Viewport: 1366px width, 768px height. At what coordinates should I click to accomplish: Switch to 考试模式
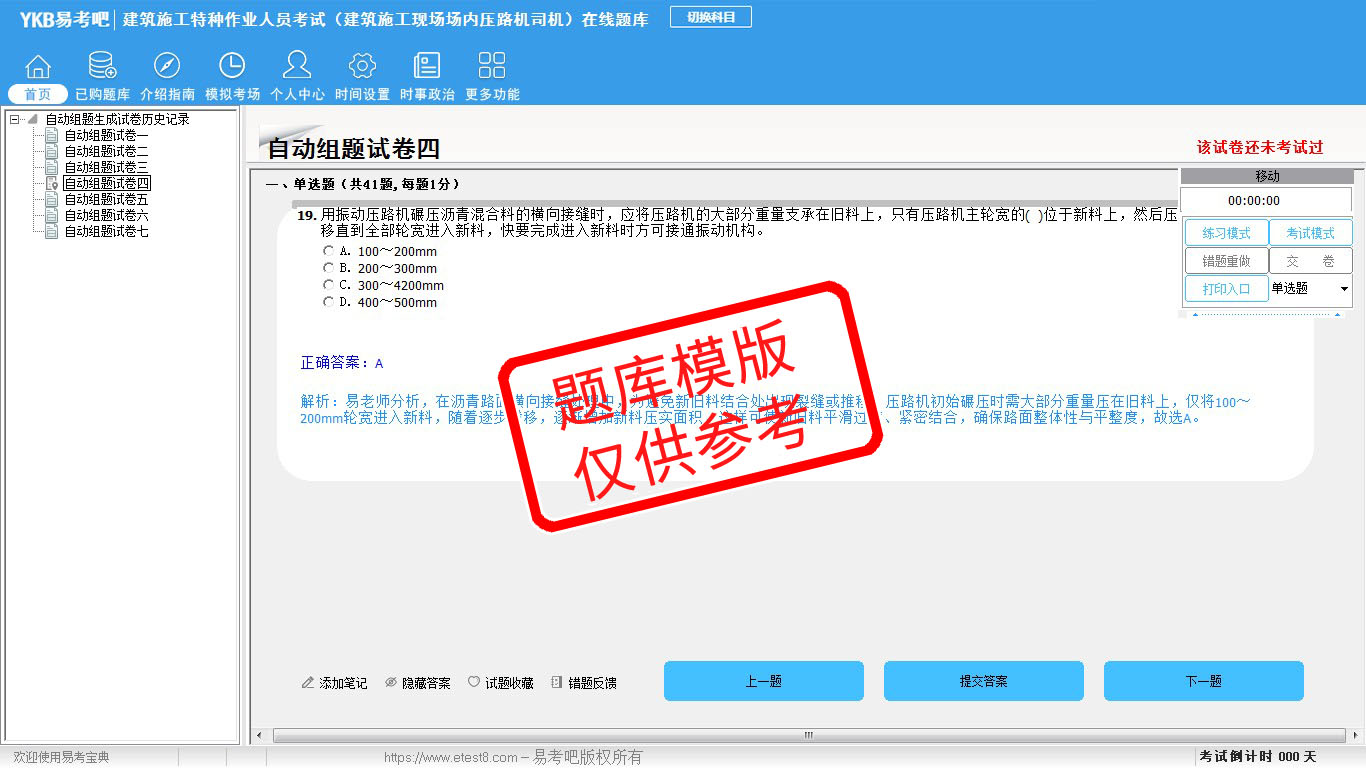[1310, 233]
